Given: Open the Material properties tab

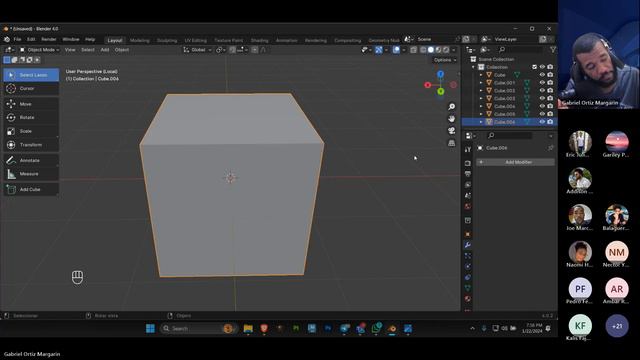Looking at the screenshot, I should [468, 299].
